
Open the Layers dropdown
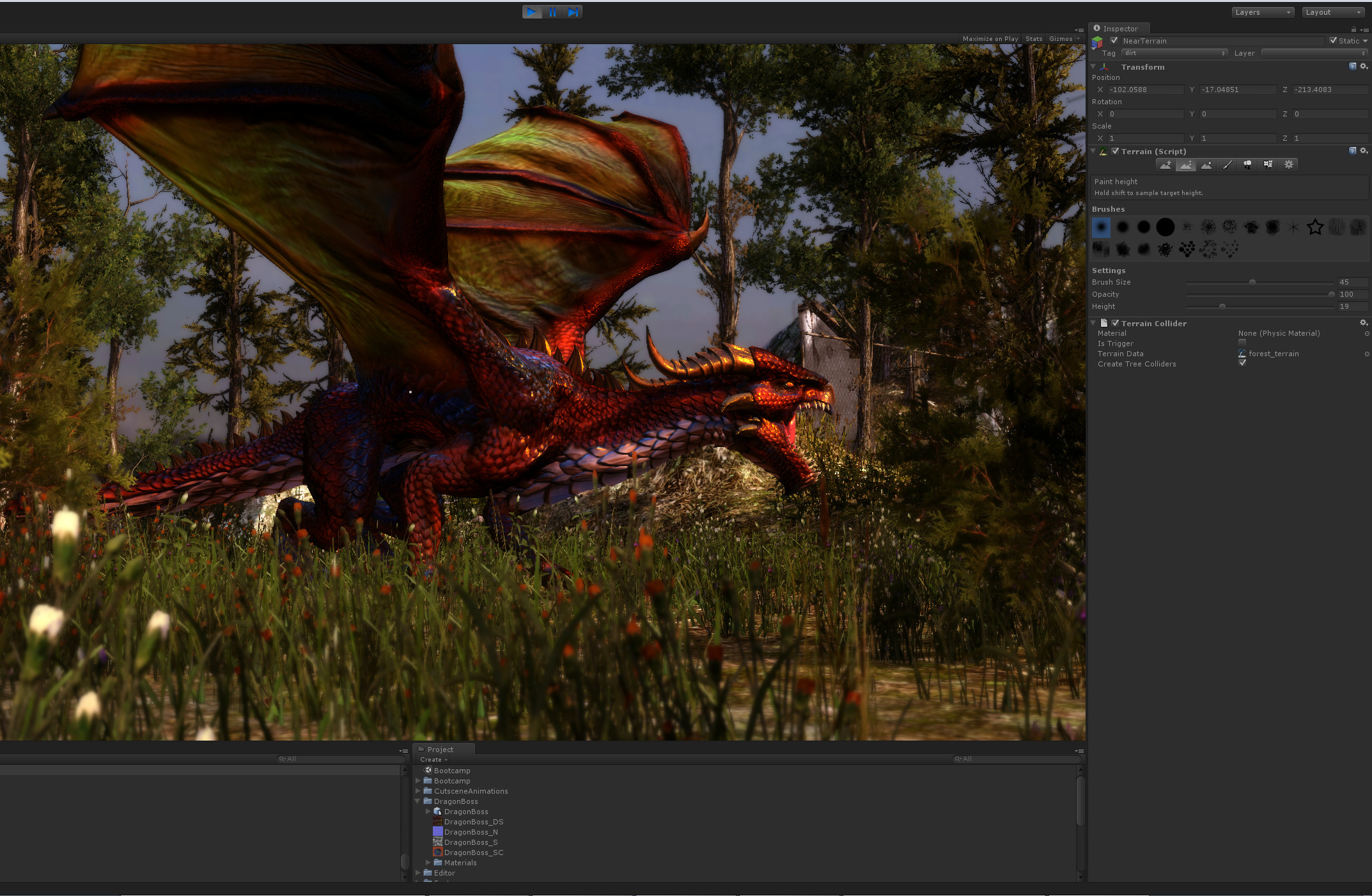[x=1262, y=12]
